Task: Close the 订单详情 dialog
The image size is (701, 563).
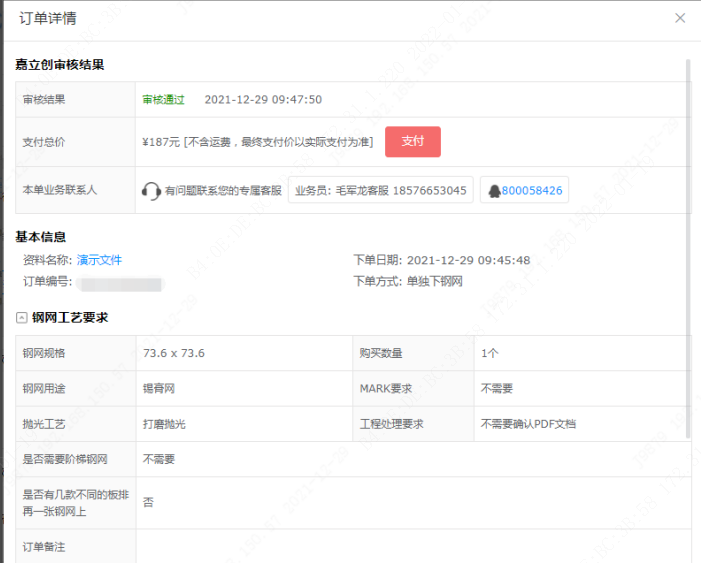Action: point(680,18)
